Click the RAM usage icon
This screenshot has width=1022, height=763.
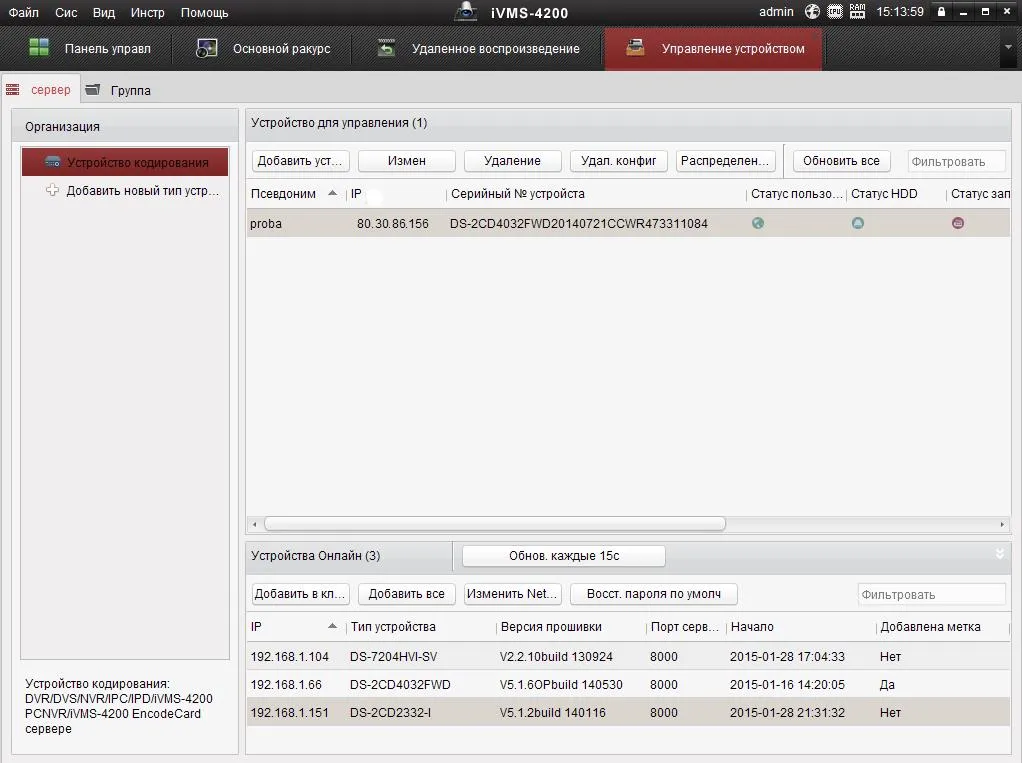857,12
